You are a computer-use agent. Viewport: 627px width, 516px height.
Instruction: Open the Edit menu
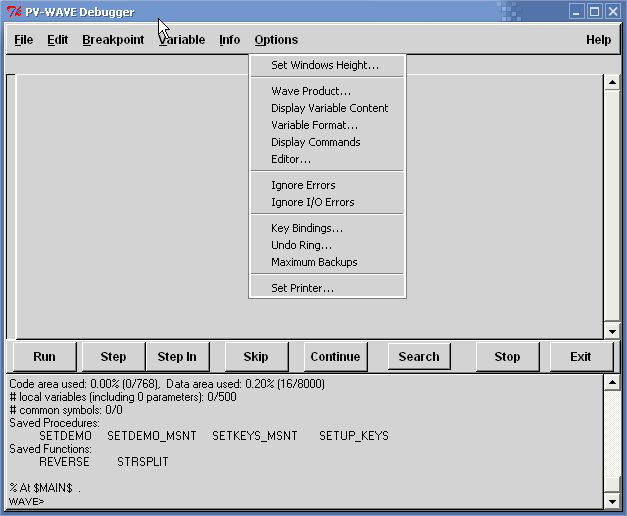(58, 40)
